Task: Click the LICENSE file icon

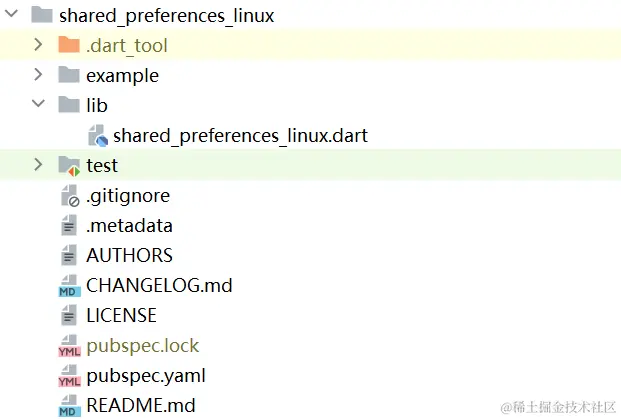Action: coord(69,316)
